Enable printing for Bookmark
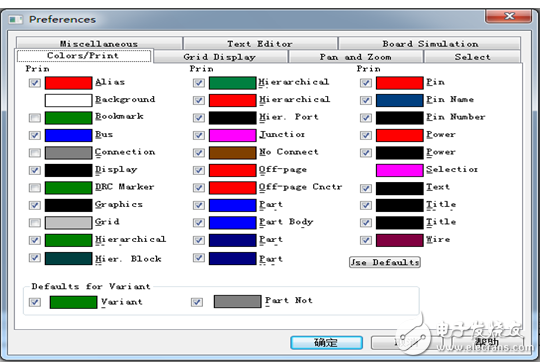The width and height of the screenshot is (543, 364). pos(35,118)
